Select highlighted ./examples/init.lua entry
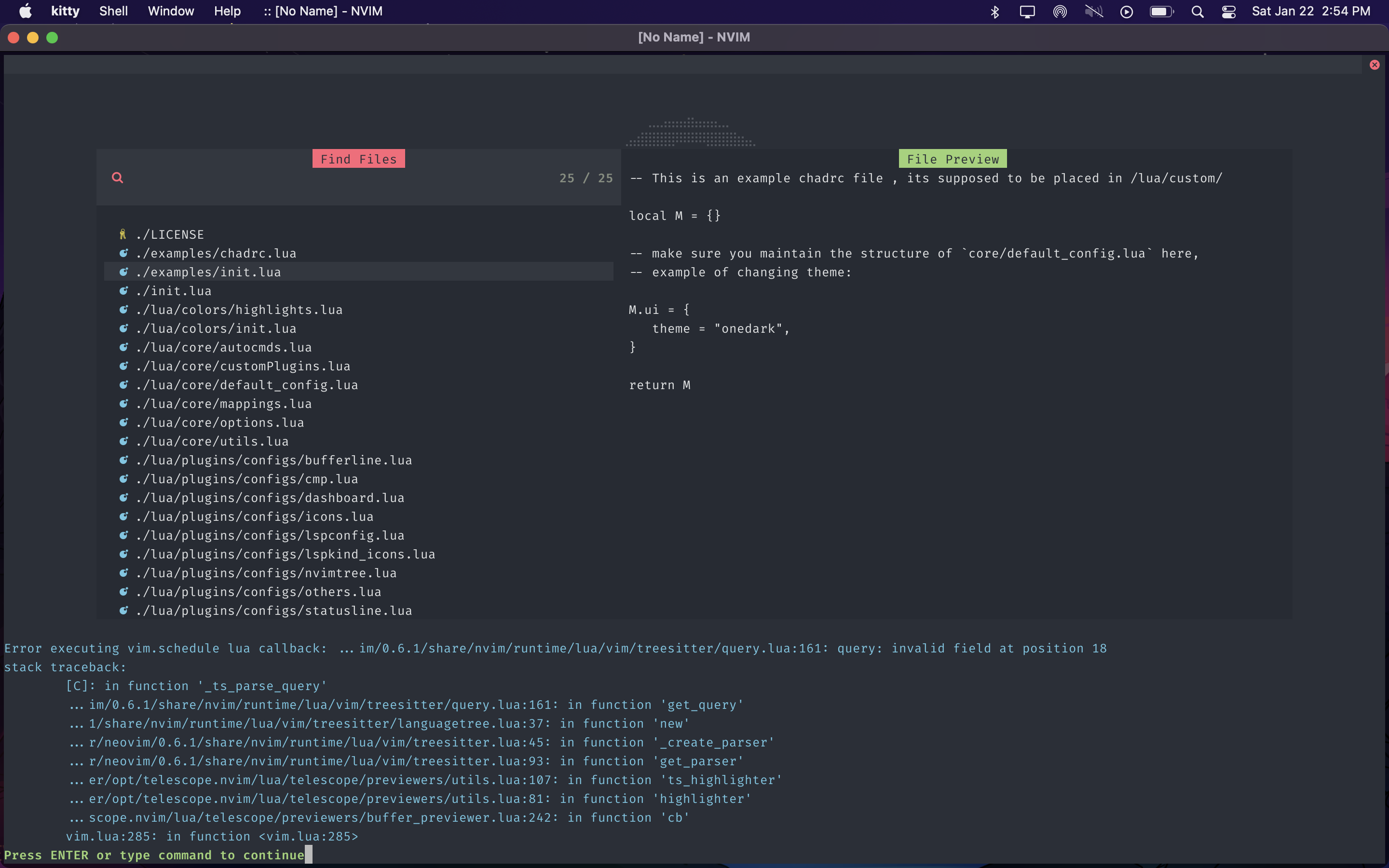The image size is (1389, 868). point(358,272)
